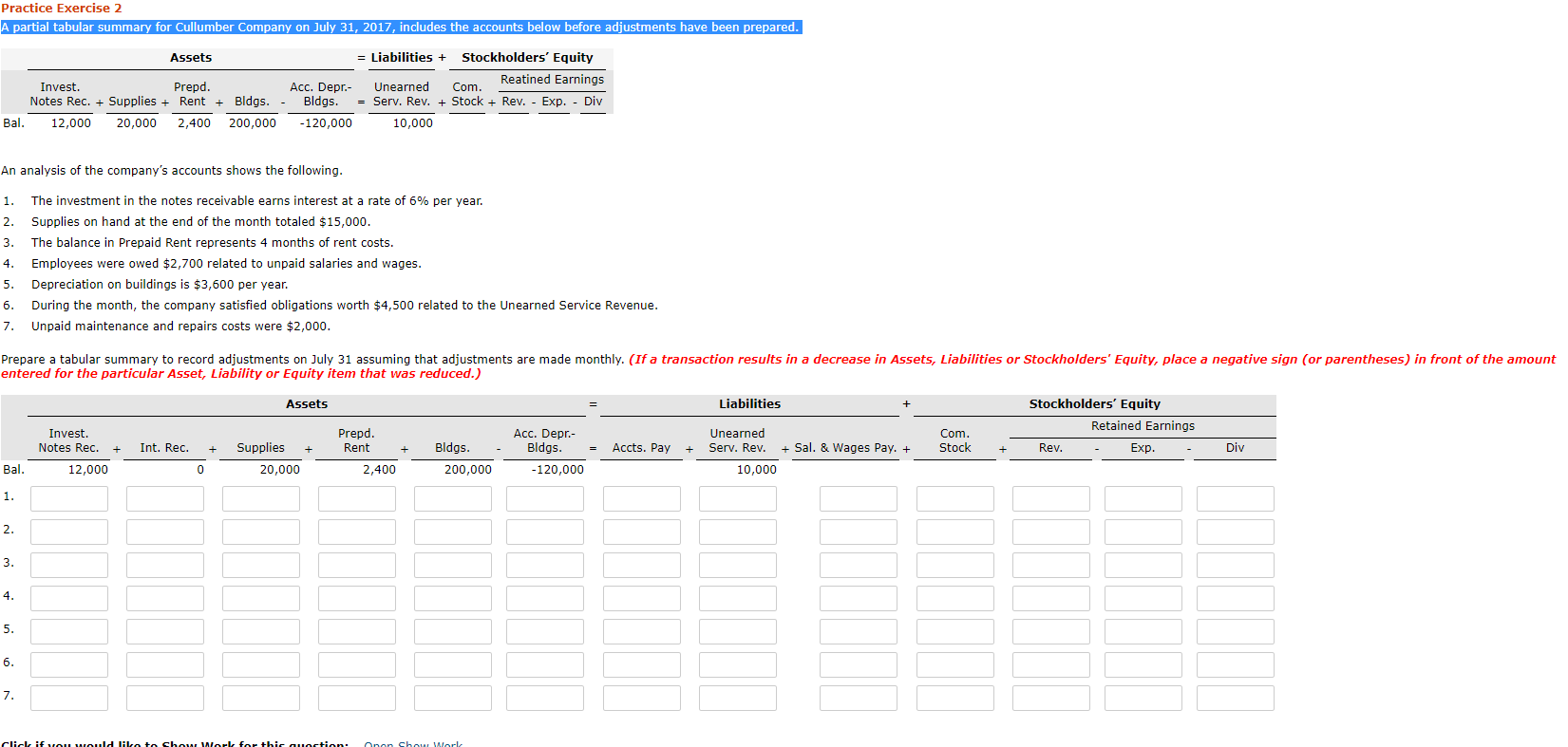
Task: Select row 2 Div input box
Action: pyautogui.click(x=1236, y=532)
